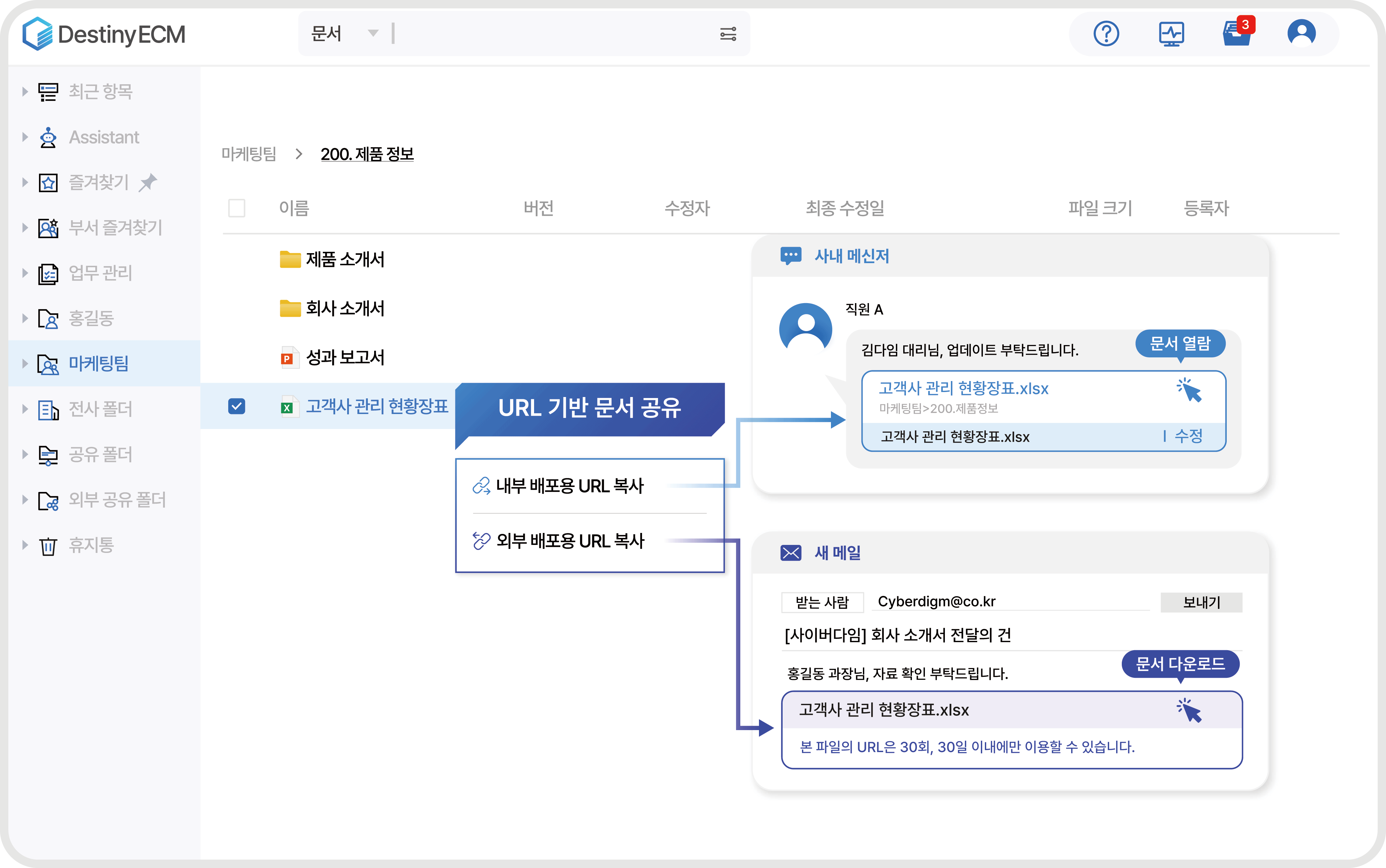
Task: Click the 고객사 관리 현황장표.xlsx link in messenger
Action: (x=964, y=389)
